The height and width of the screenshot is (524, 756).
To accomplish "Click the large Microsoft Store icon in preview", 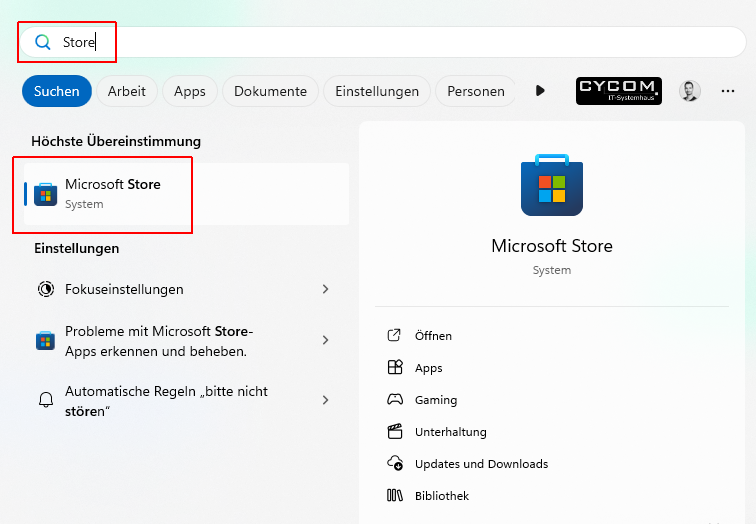I will point(552,185).
